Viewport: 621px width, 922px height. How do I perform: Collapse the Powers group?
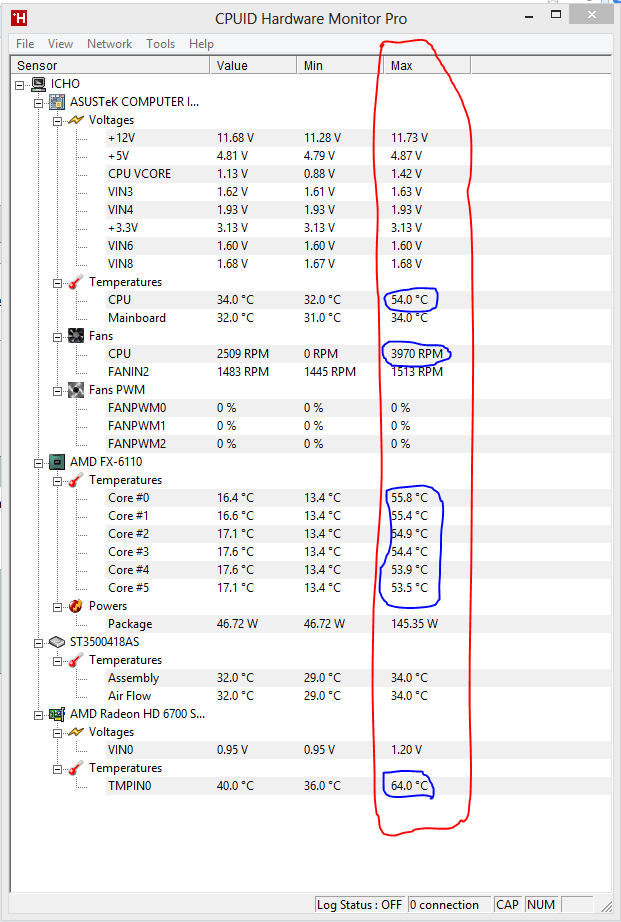pos(58,607)
